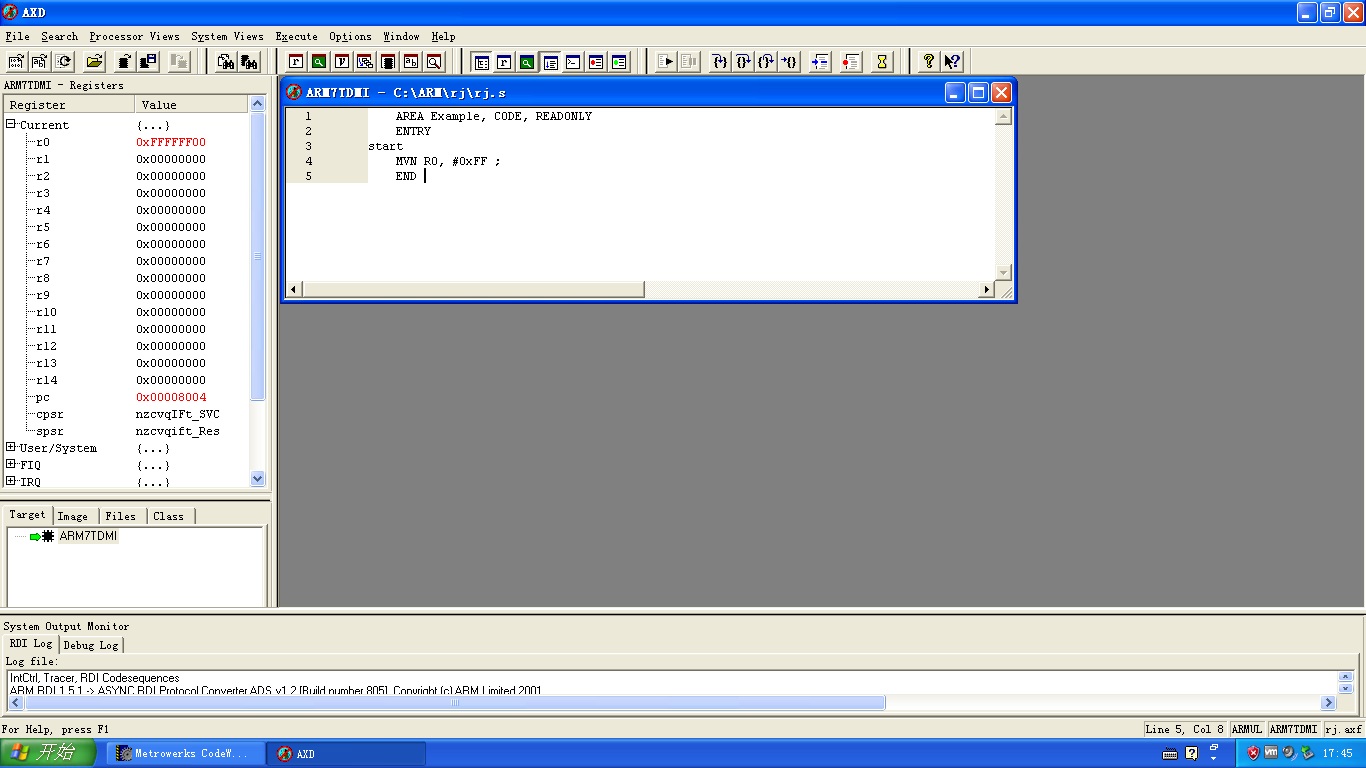
Task: Click the Load Image toolbar icon
Action: 16,62
